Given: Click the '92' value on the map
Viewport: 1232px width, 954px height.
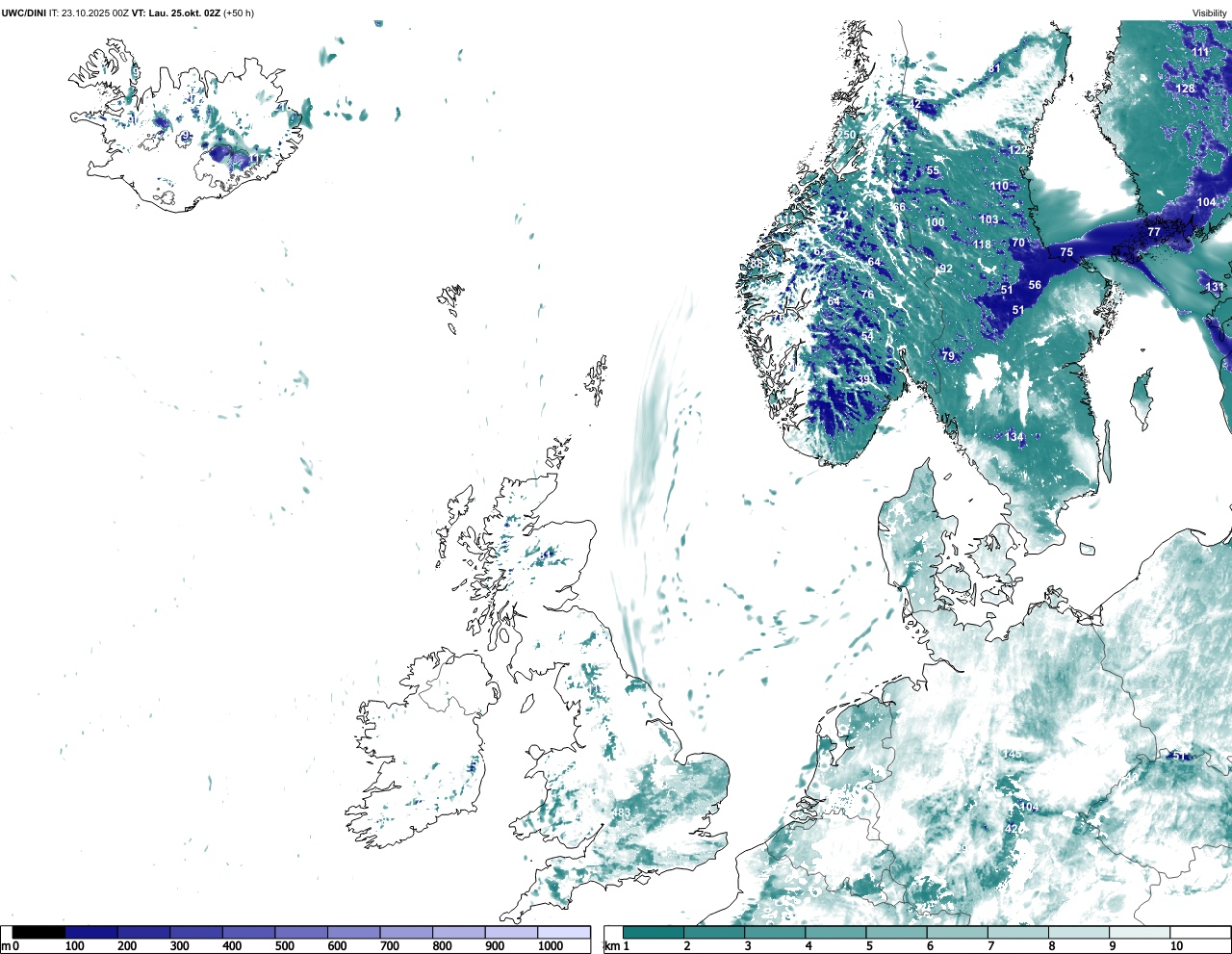Looking at the screenshot, I should click(946, 269).
